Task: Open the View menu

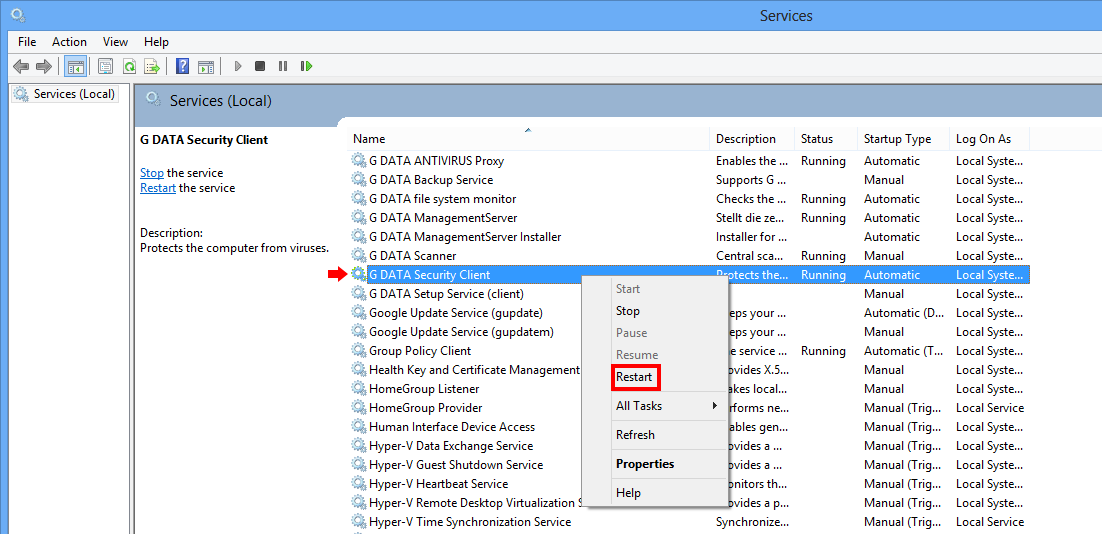Action: [x=115, y=41]
